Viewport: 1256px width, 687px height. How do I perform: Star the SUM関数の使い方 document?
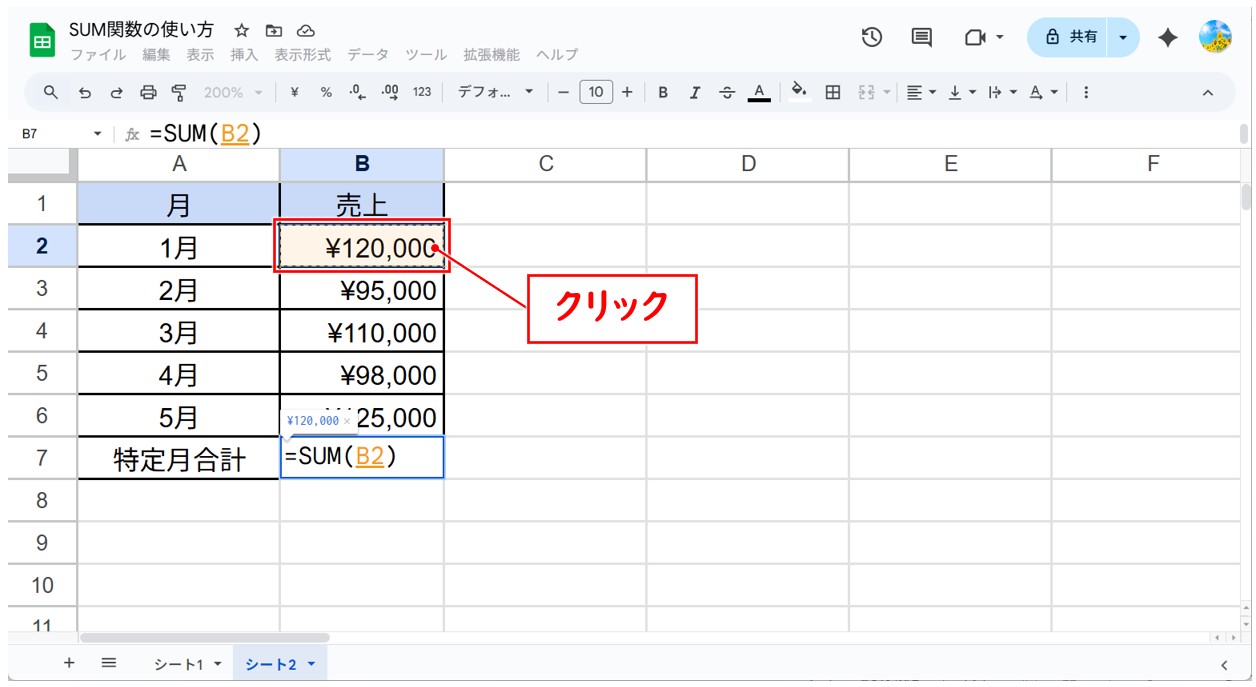point(242,31)
